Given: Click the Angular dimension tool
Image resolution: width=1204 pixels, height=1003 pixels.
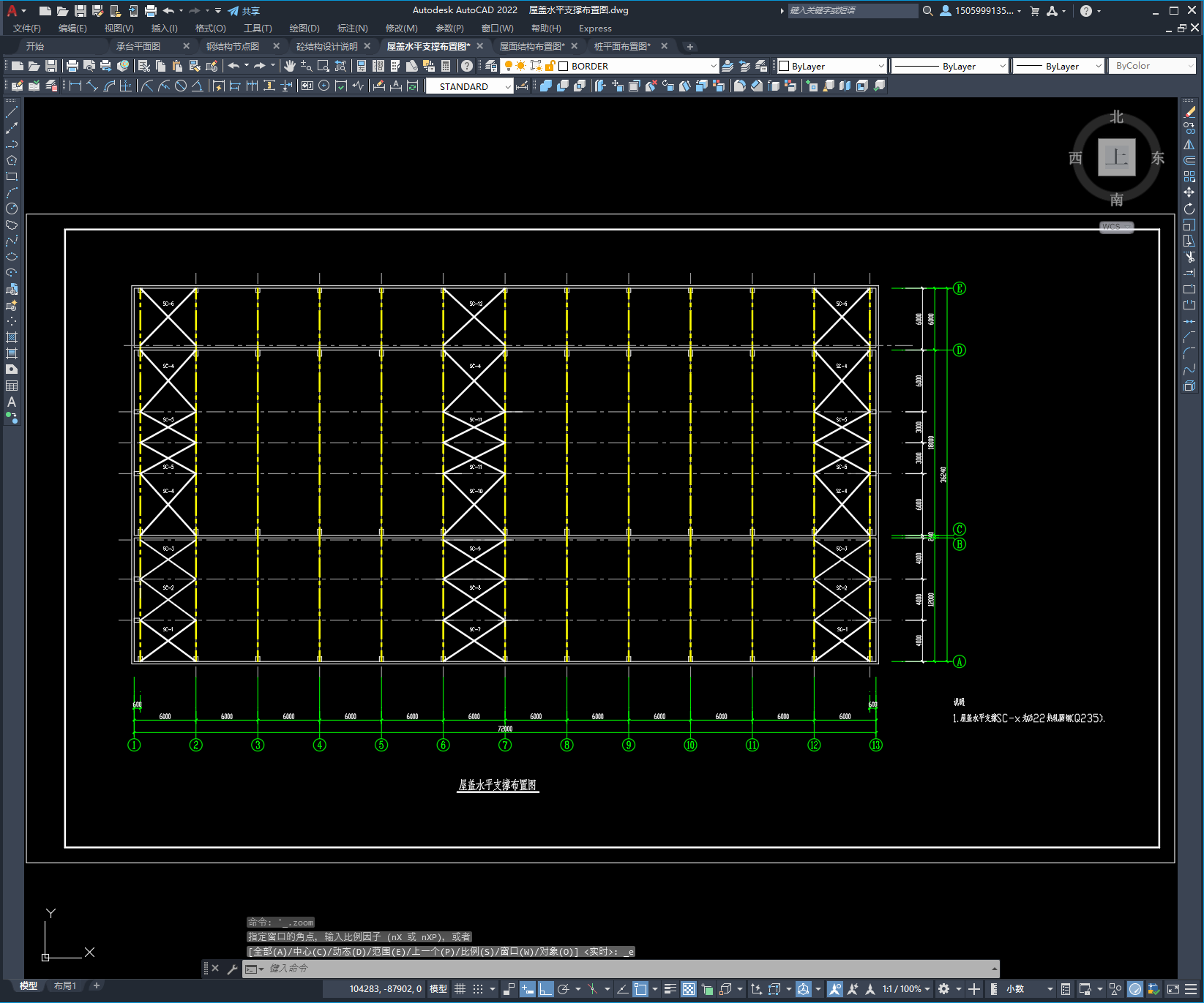Looking at the screenshot, I should click(198, 86).
